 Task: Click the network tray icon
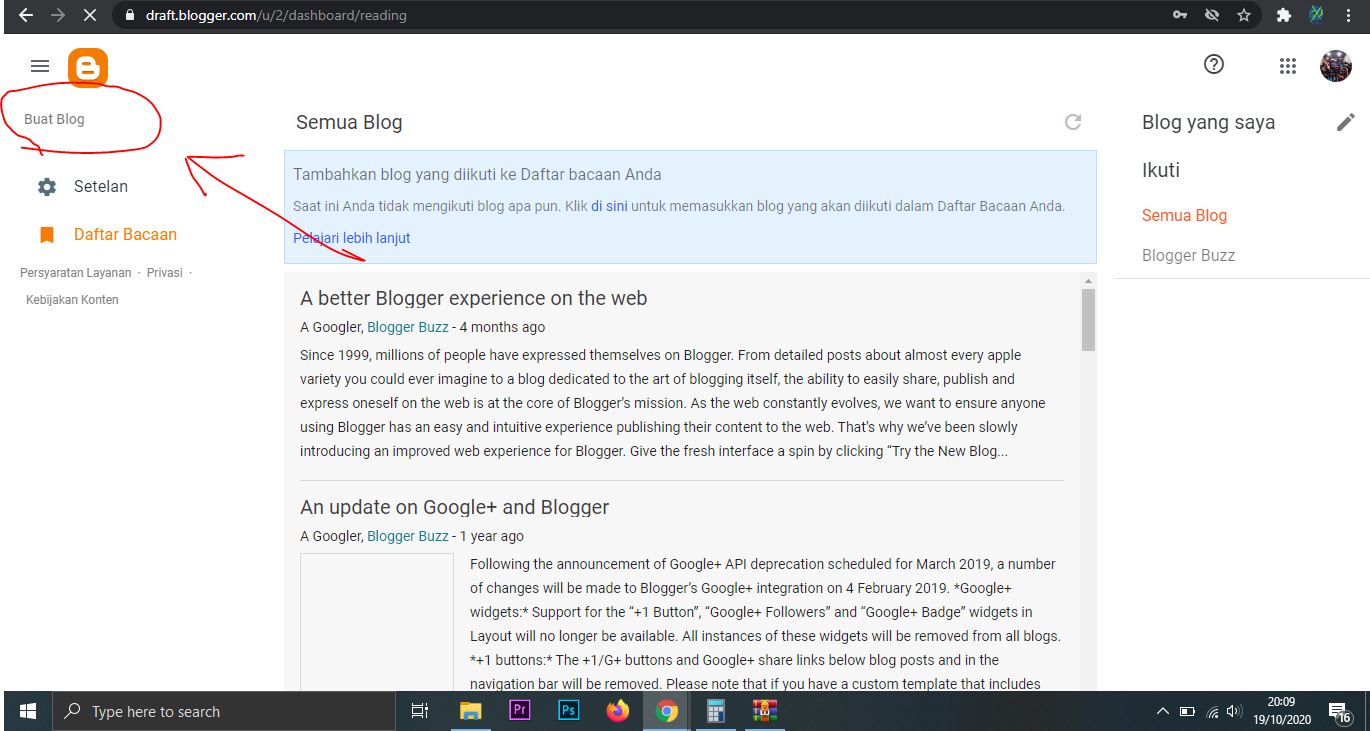click(1211, 712)
